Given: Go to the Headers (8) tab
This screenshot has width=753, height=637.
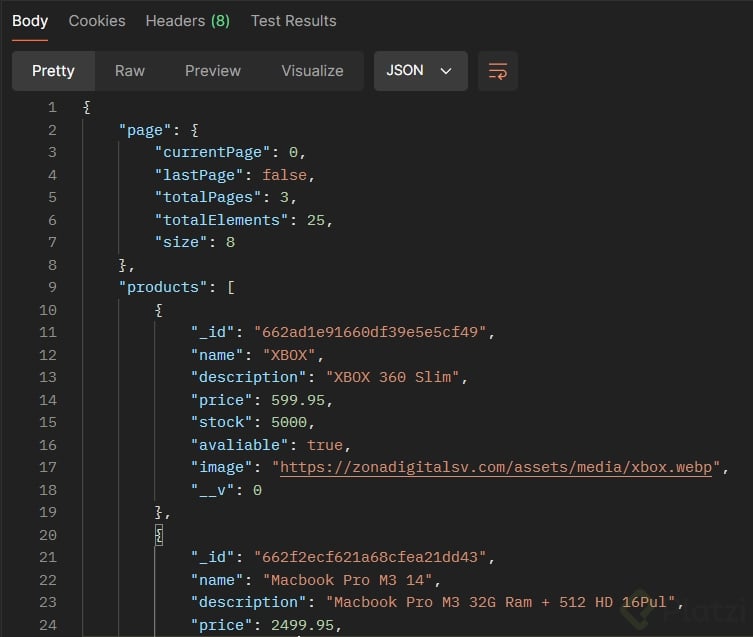Looking at the screenshot, I should [x=187, y=21].
